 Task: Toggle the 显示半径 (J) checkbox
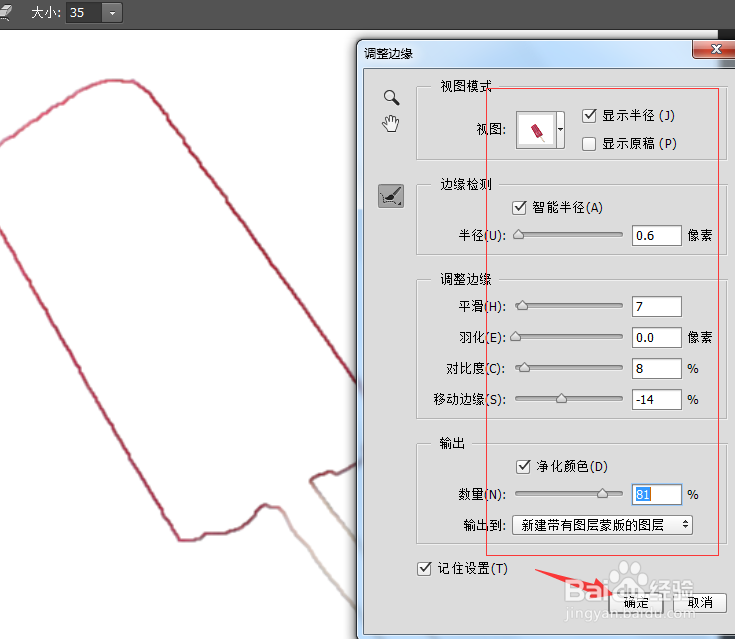(589, 115)
